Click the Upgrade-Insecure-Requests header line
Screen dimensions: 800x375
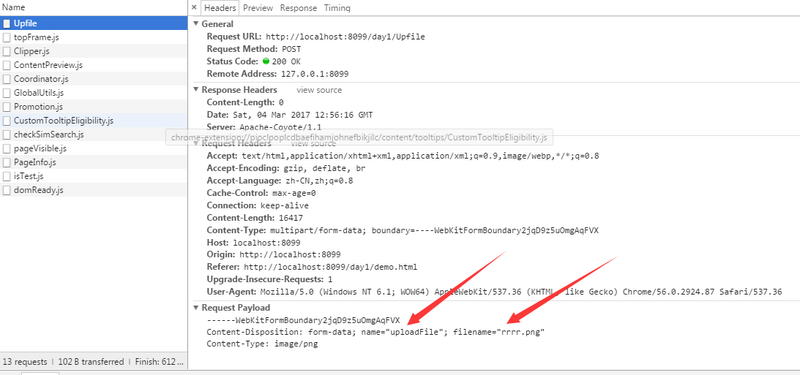[269, 279]
